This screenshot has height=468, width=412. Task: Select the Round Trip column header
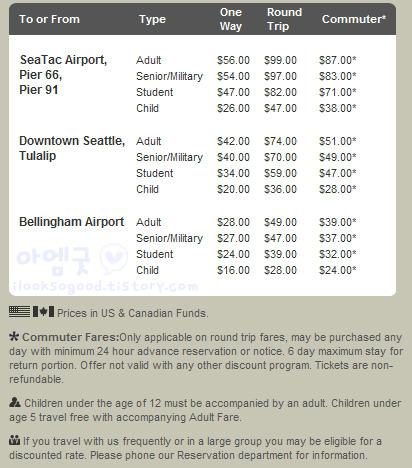(284, 19)
